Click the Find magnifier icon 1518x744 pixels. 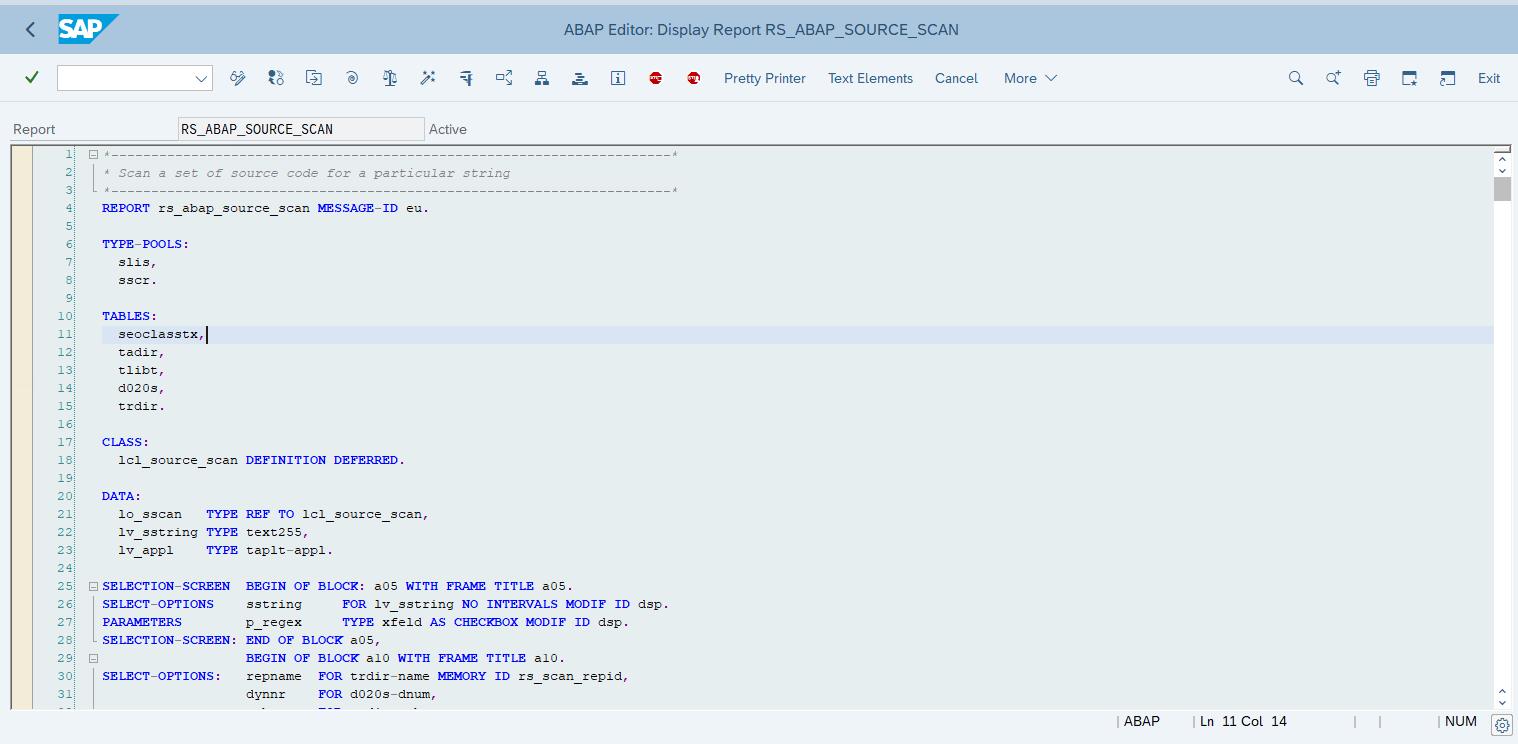pyautogui.click(x=1296, y=78)
